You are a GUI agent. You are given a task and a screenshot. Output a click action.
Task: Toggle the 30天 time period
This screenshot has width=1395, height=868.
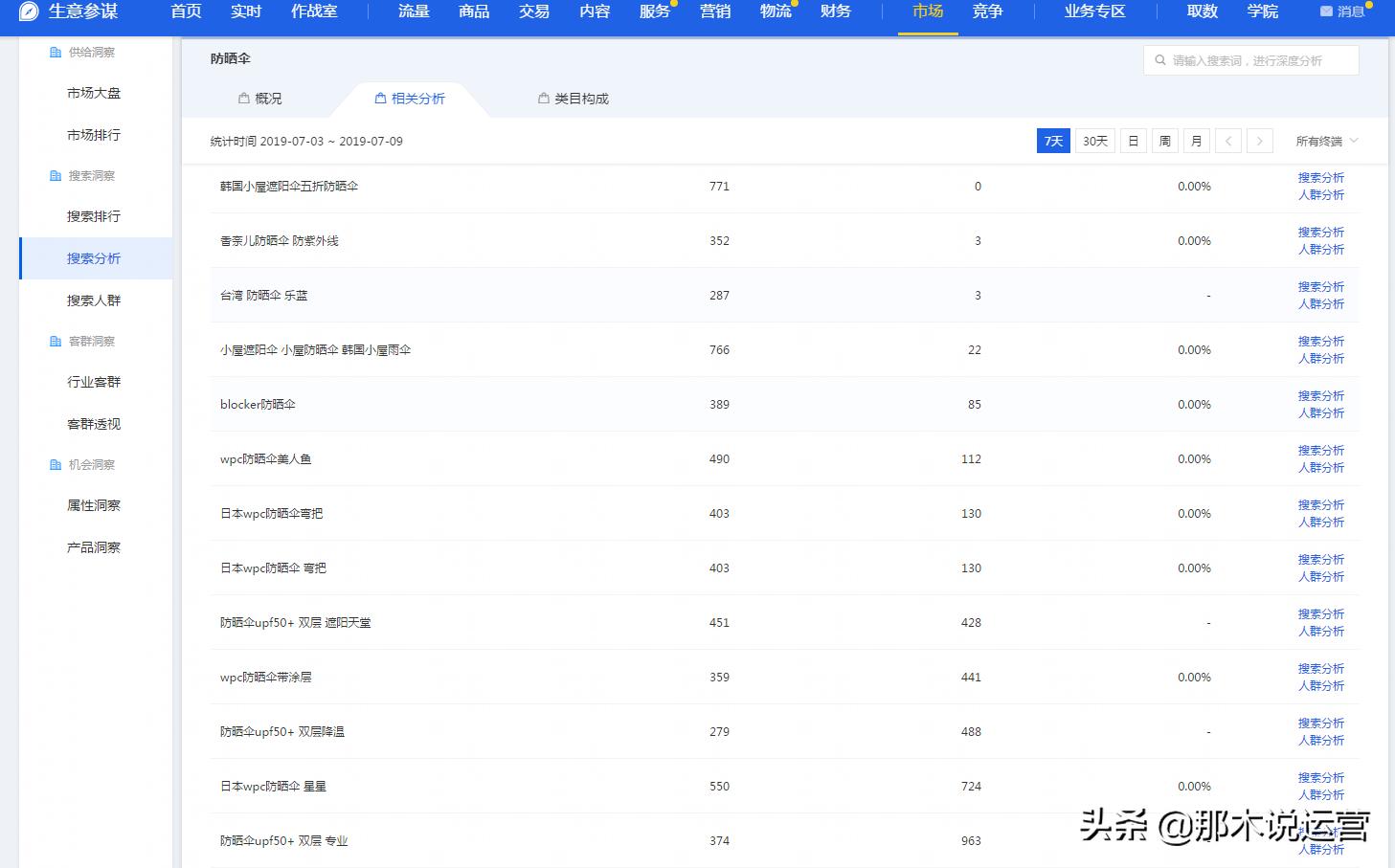[1093, 140]
